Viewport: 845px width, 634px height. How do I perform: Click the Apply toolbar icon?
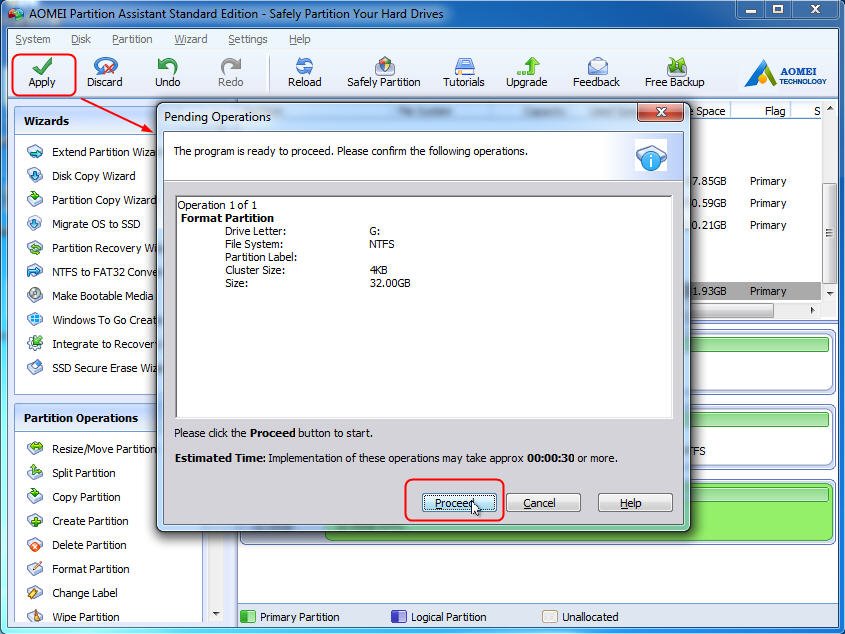pyautogui.click(x=42, y=73)
